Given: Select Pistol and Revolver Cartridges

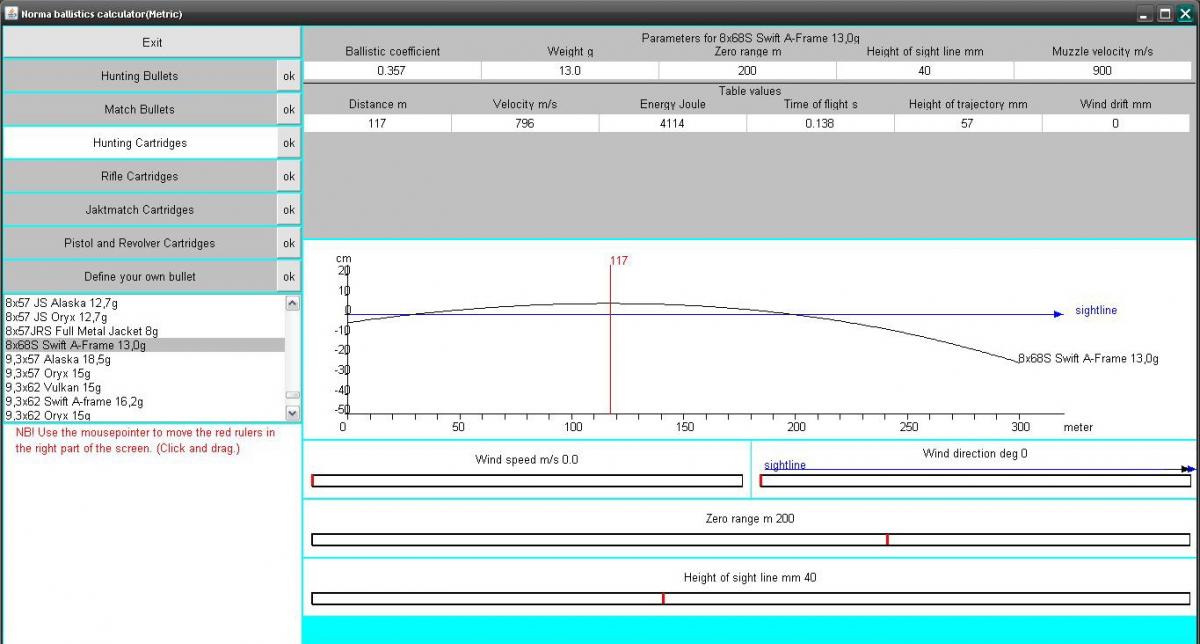Looking at the screenshot, I should click(x=139, y=243).
